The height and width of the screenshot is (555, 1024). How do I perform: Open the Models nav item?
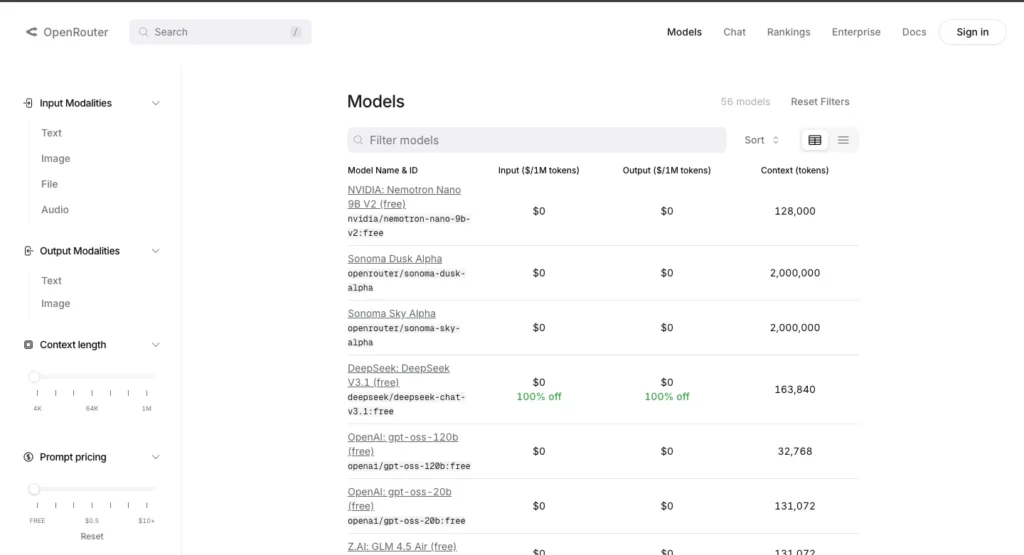pos(684,32)
